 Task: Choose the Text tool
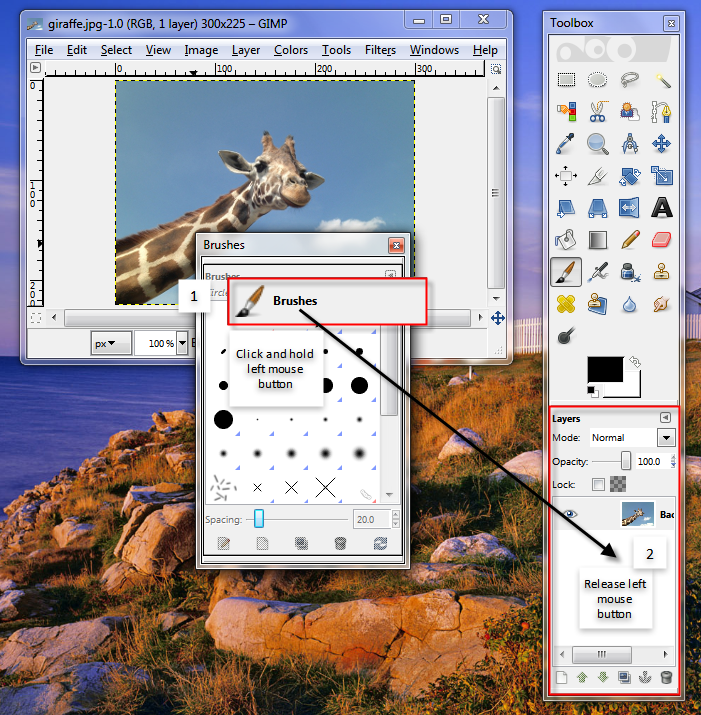click(661, 208)
